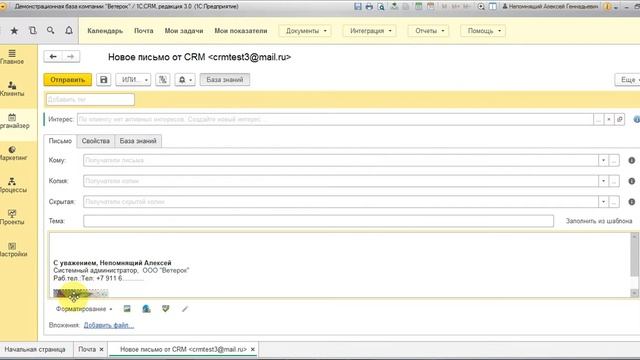Open the ИЛИ... dropdown button
Image resolution: width=640 pixels, height=360 pixels.
pyautogui.click(x=133, y=80)
